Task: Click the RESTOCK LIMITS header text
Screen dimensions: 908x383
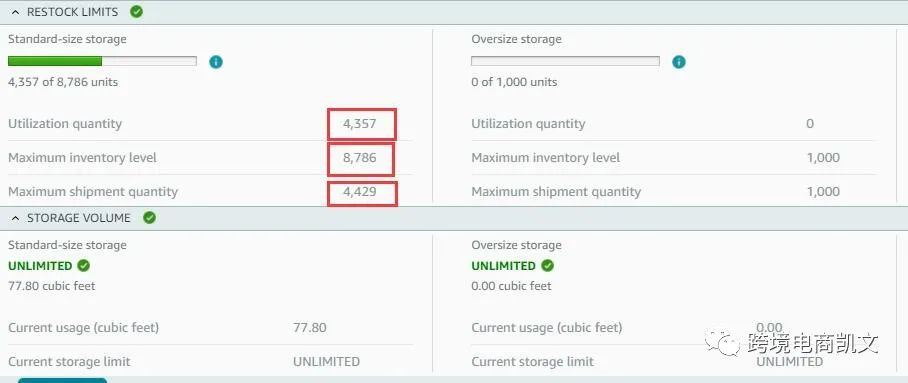Action: coord(72,12)
